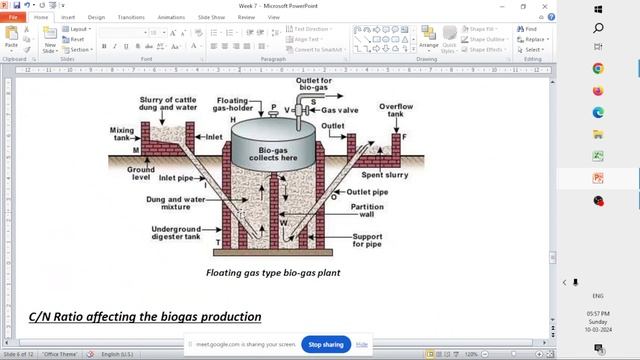Switch to the Design tab
Viewport: 640px width, 360px height.
coord(96,18)
